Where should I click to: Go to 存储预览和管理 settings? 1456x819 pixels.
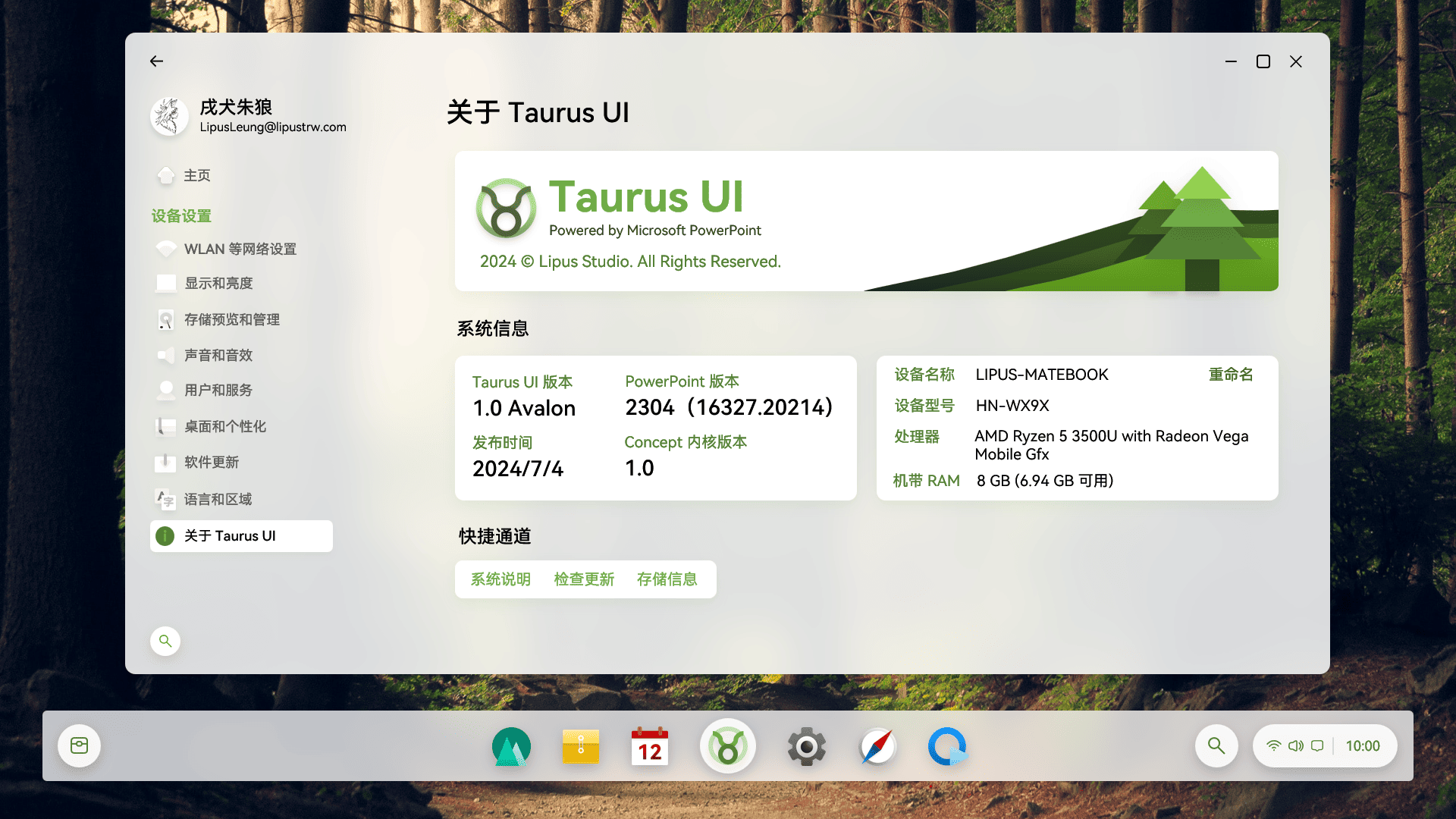231,320
